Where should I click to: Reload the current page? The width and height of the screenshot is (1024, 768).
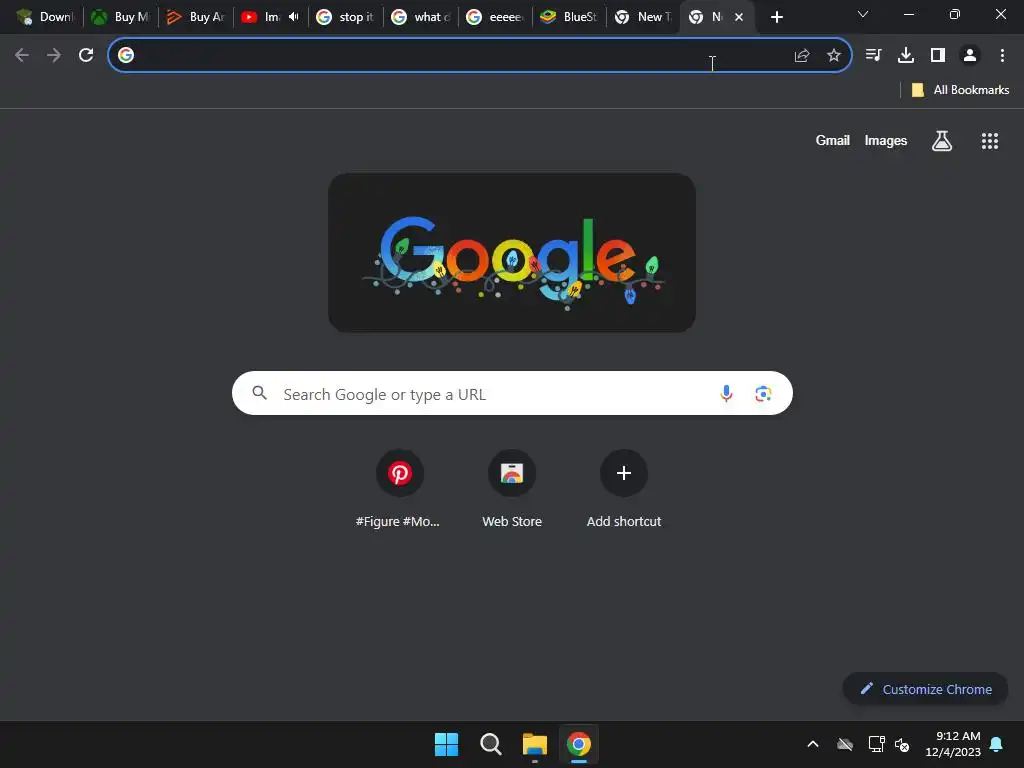pos(86,56)
